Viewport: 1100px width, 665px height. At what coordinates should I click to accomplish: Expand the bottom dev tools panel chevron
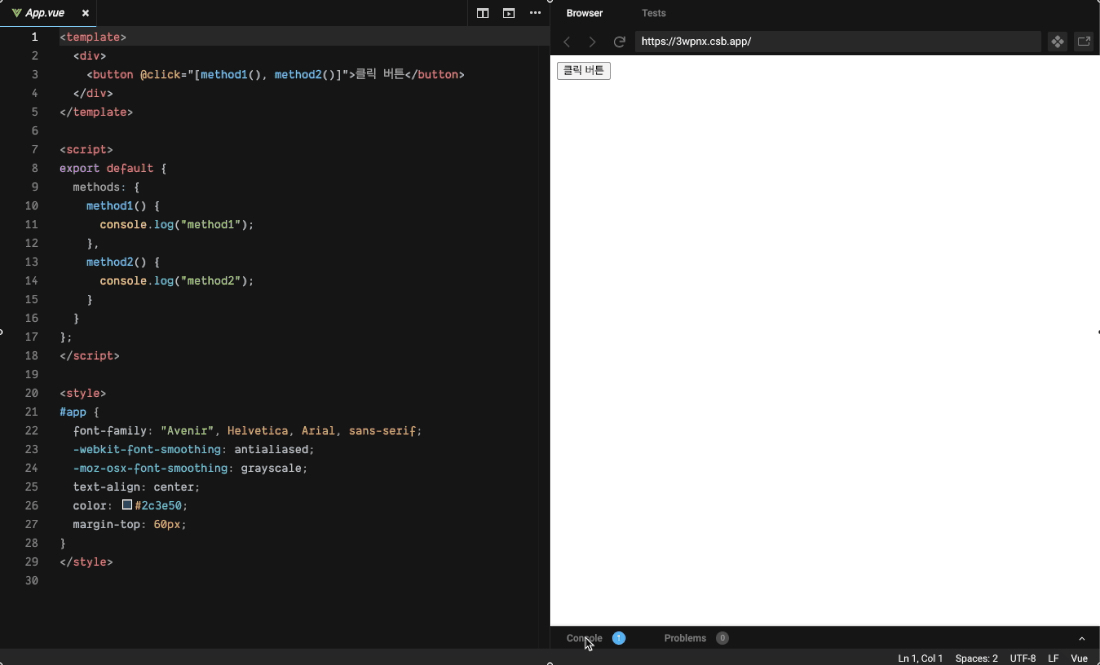[x=1082, y=639]
